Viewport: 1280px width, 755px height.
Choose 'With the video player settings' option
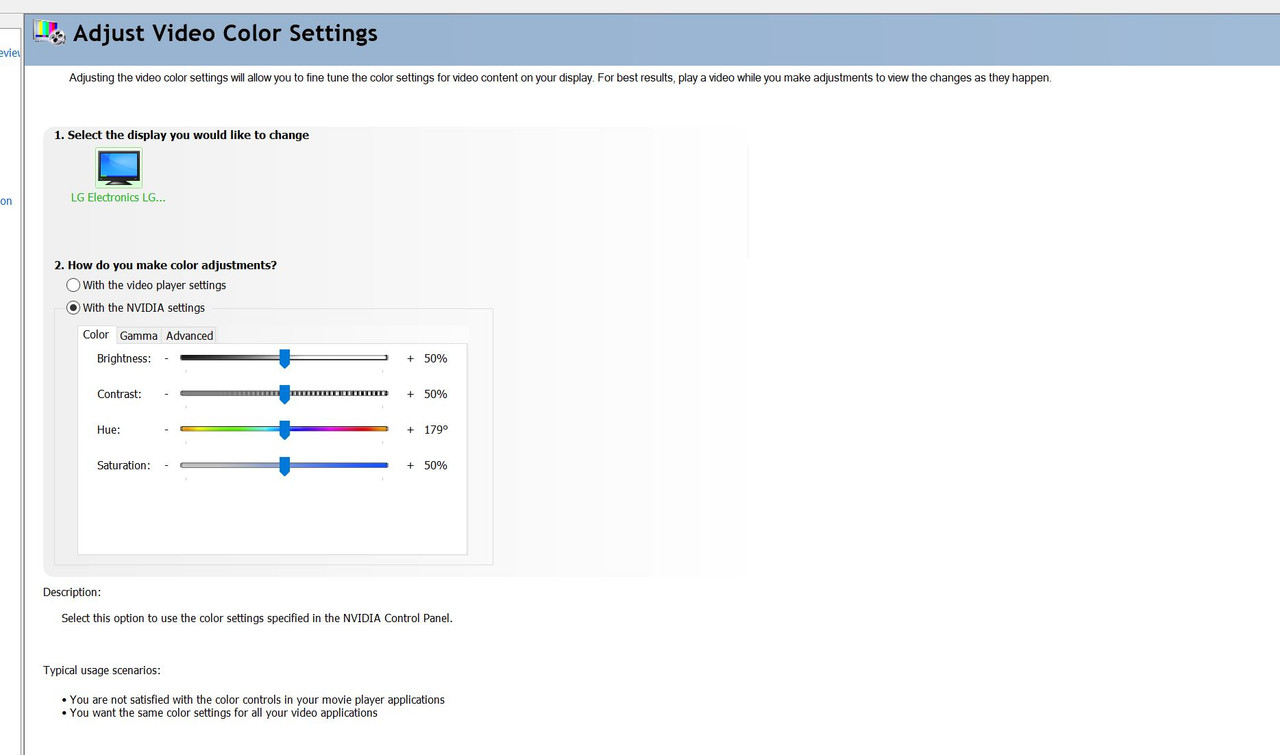click(x=146, y=285)
